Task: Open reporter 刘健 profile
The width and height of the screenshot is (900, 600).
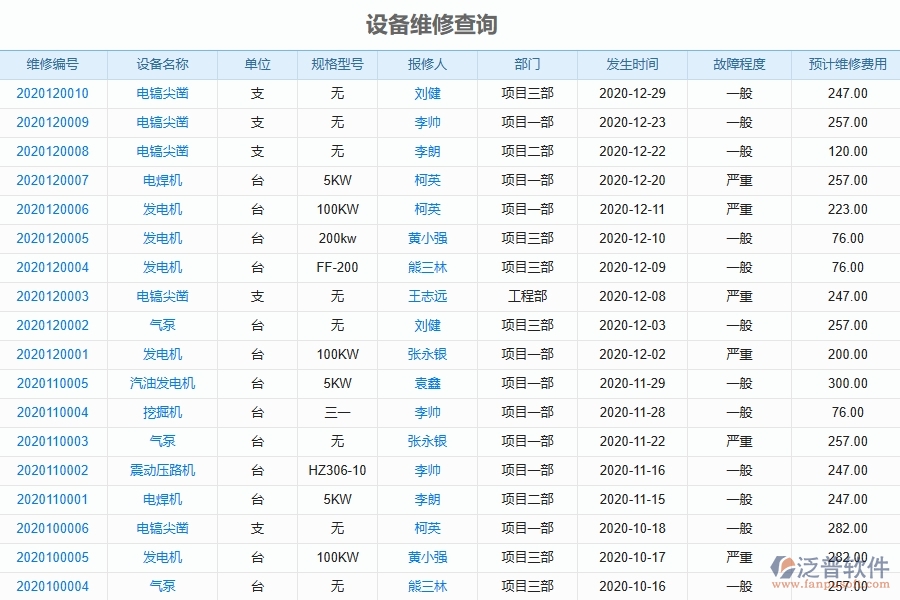Action: pyautogui.click(x=427, y=93)
